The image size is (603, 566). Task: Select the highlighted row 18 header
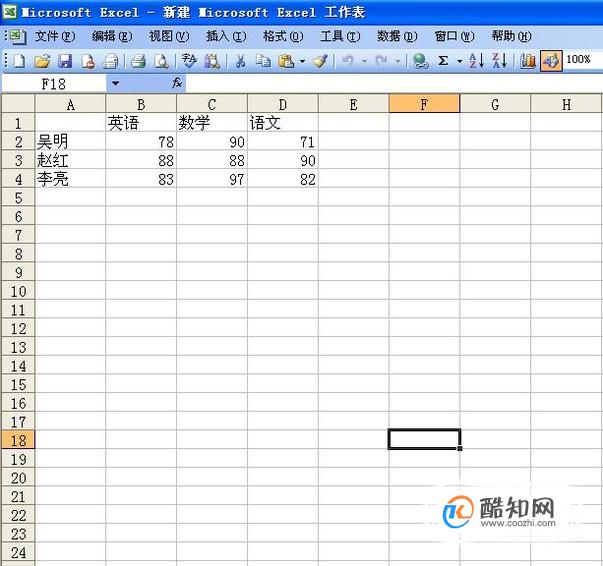[18, 440]
